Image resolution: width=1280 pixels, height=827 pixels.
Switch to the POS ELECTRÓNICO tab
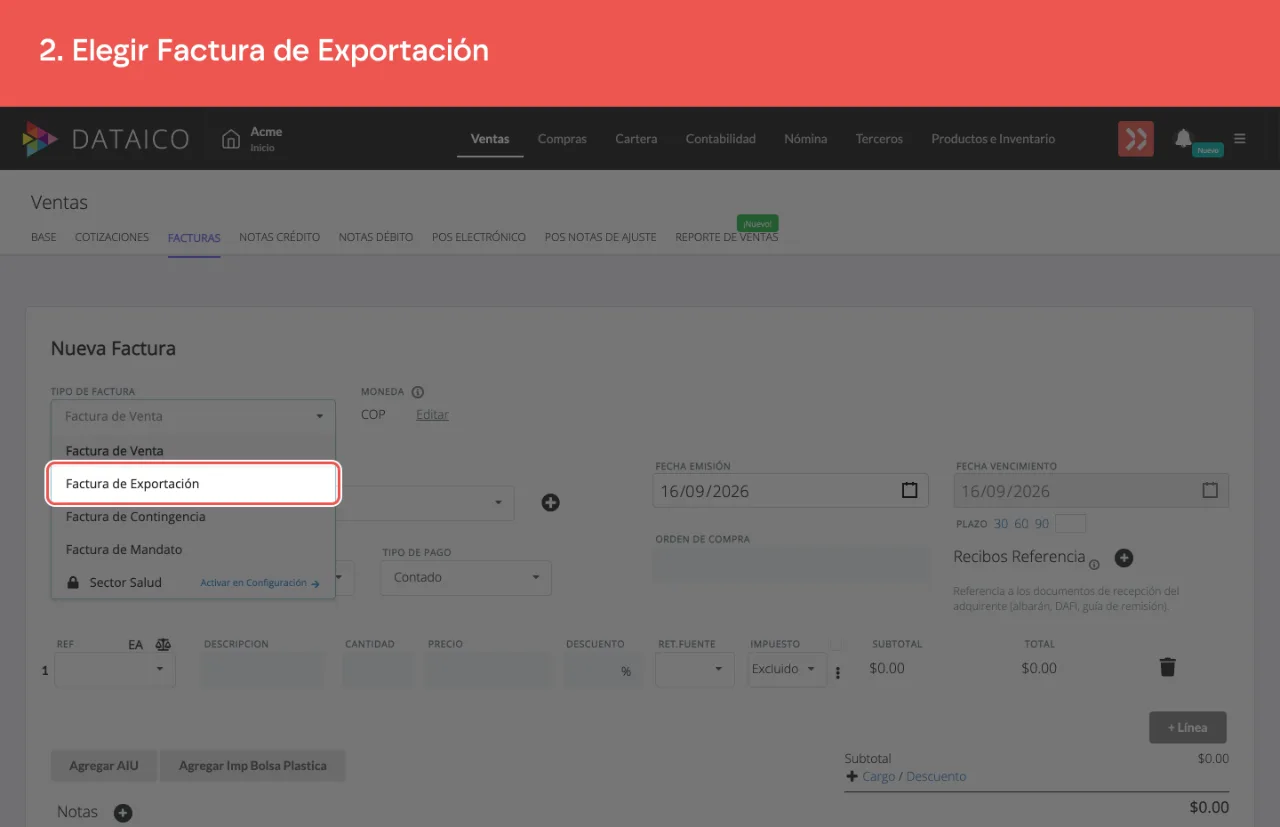tap(479, 237)
